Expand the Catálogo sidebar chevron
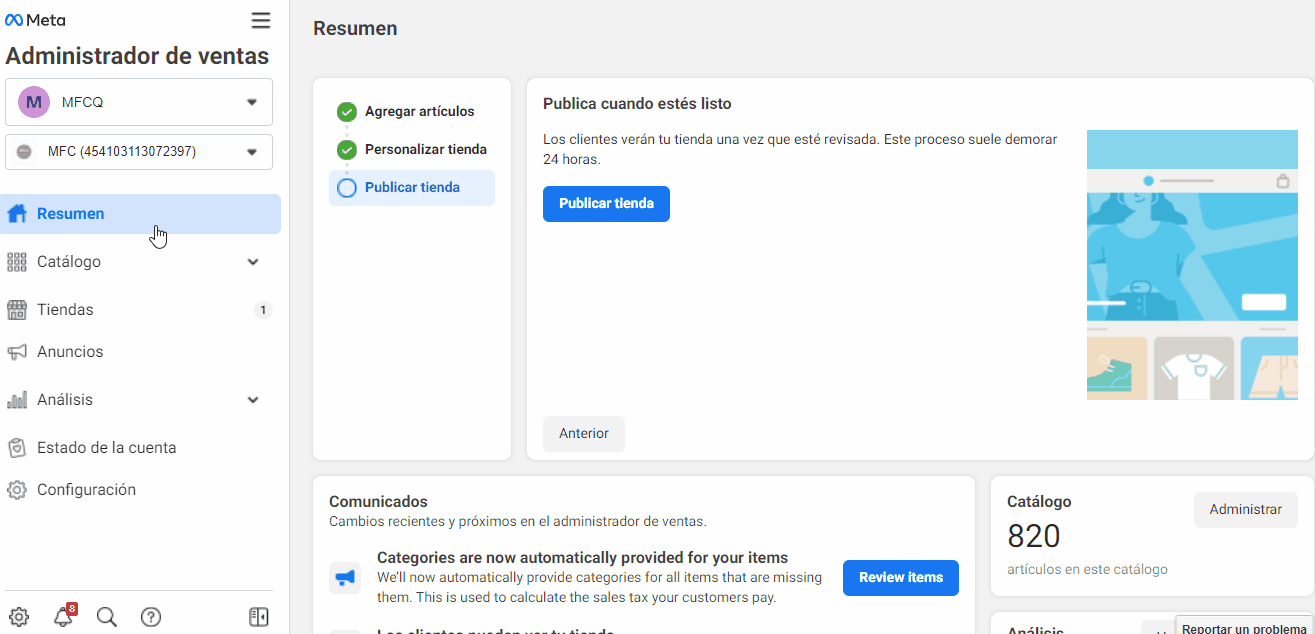Viewport: 1315px width, 634px height. click(x=252, y=261)
